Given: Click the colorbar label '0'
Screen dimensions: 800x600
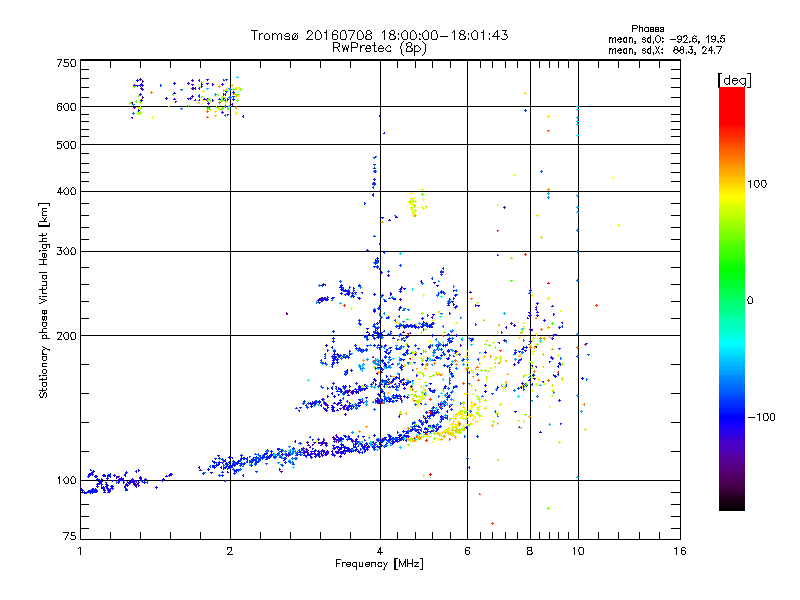Looking at the screenshot, I should tap(749, 301).
